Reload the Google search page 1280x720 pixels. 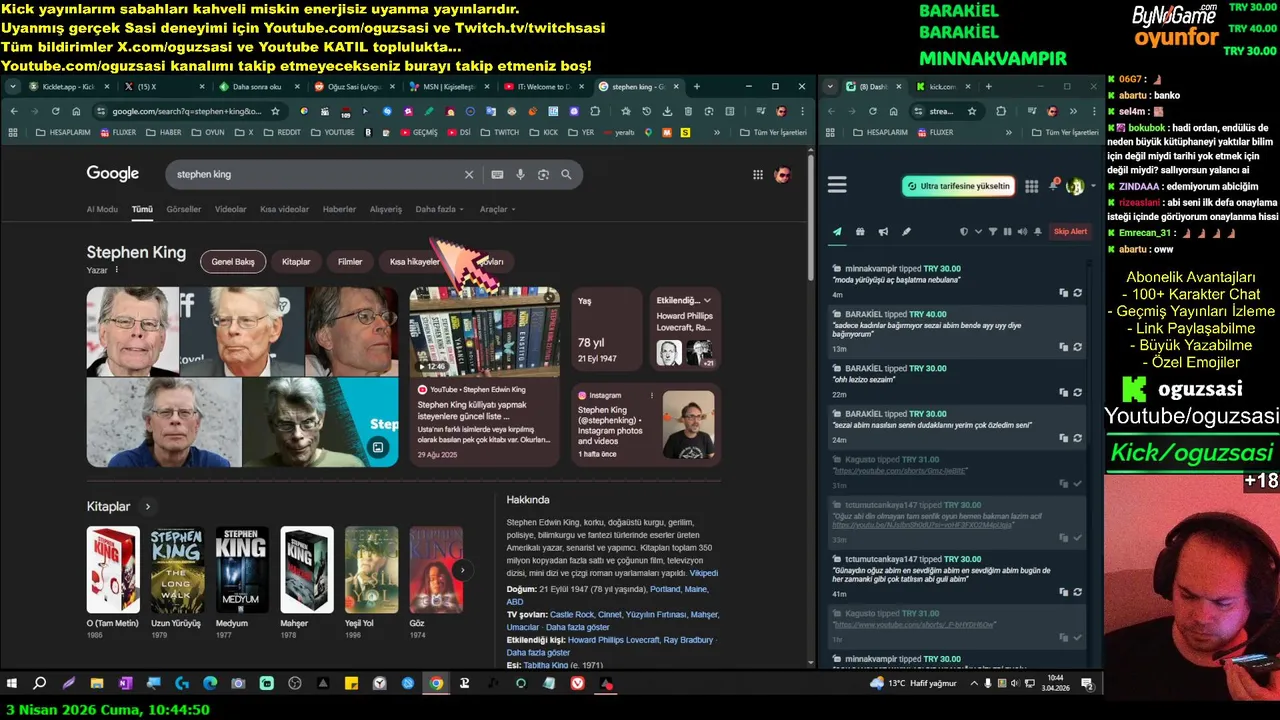coord(55,111)
